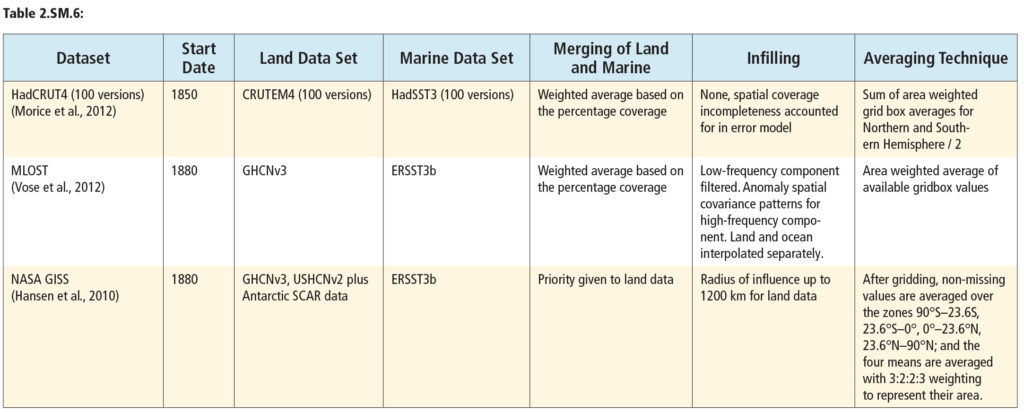The height and width of the screenshot is (412, 1024).
Task: Click the CRUTEM4 (100 versions) cell
Action: (307, 95)
